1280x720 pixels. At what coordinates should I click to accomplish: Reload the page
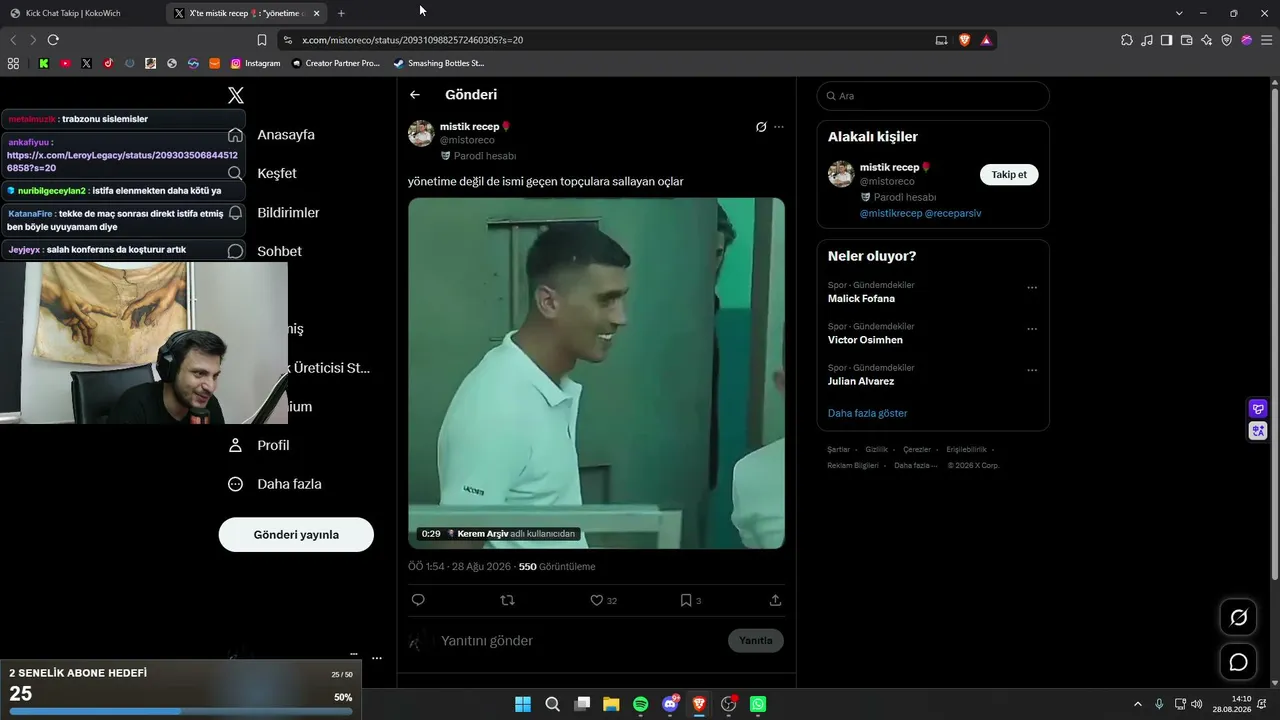(x=53, y=40)
